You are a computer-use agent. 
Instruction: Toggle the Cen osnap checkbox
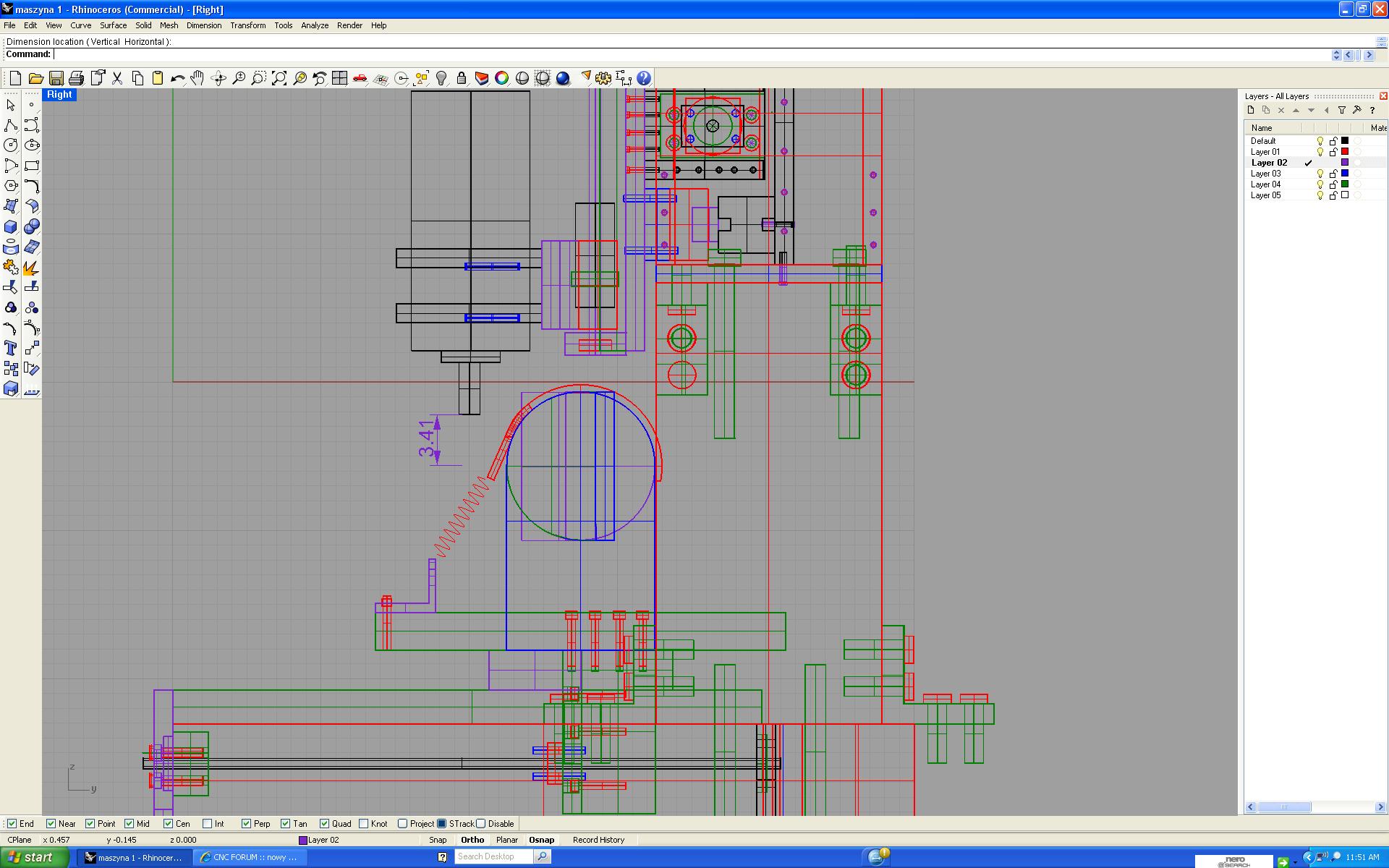[x=169, y=823]
